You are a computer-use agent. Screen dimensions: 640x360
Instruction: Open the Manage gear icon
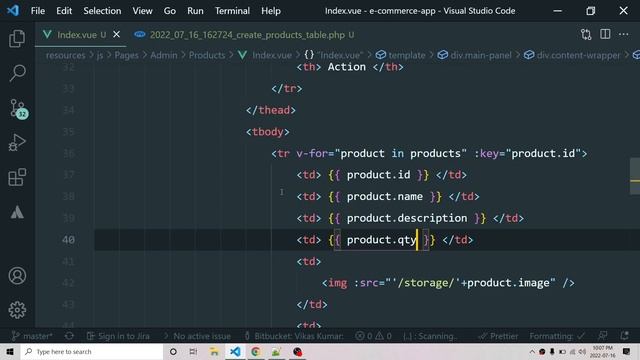[x=17, y=310]
